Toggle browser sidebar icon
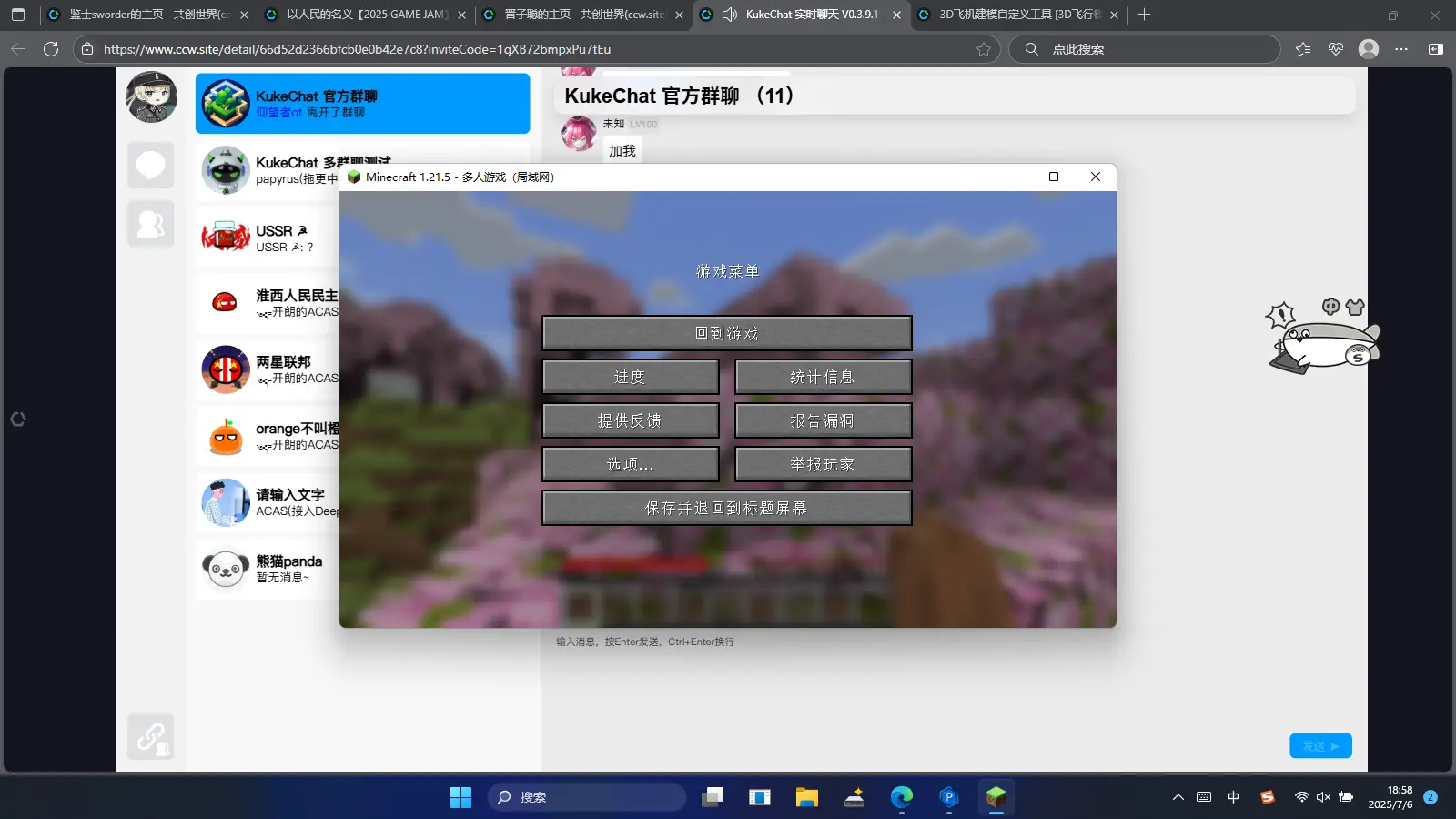The height and width of the screenshot is (819, 1456). point(1436,49)
